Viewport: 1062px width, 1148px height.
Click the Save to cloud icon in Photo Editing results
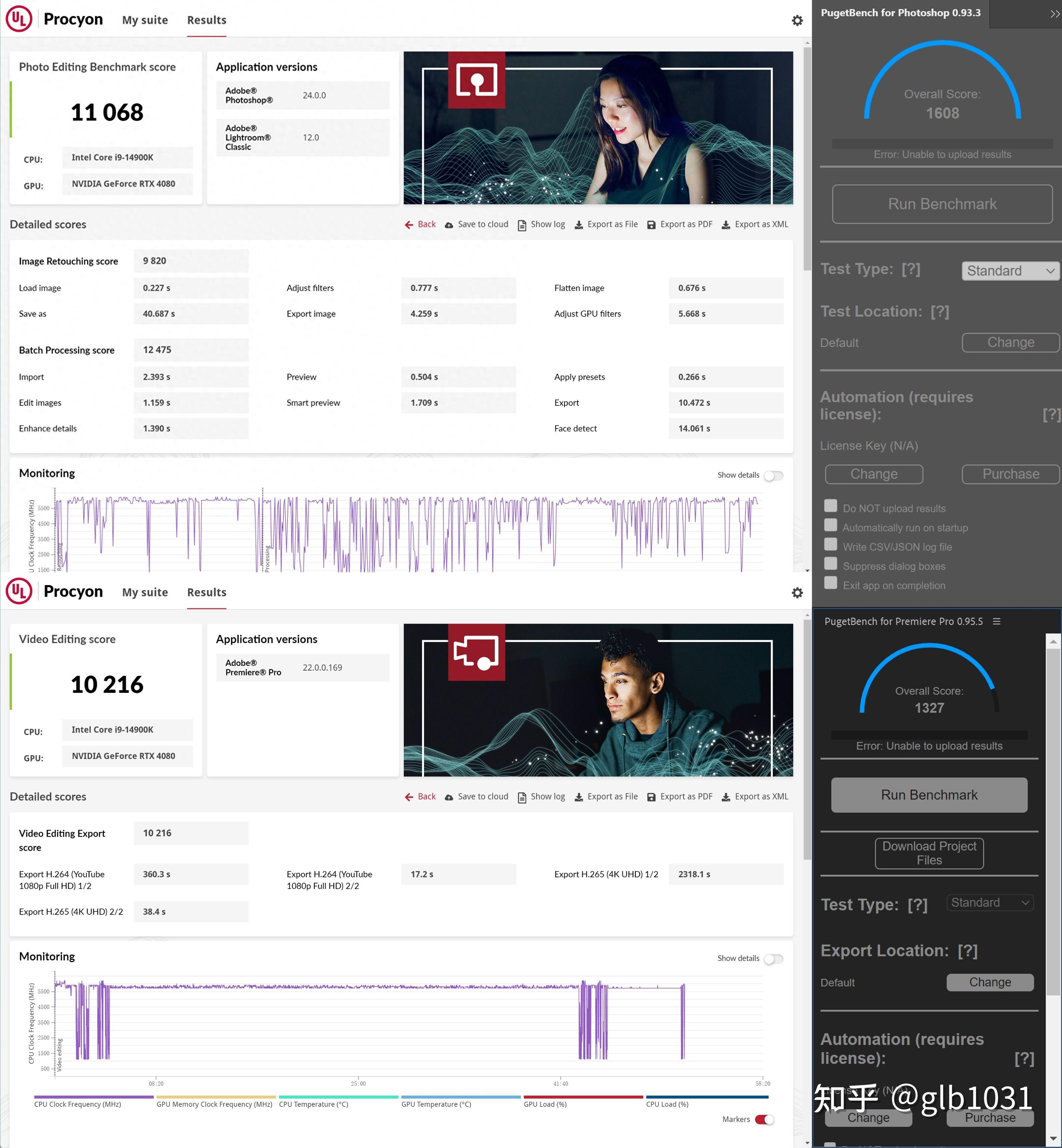tap(449, 225)
